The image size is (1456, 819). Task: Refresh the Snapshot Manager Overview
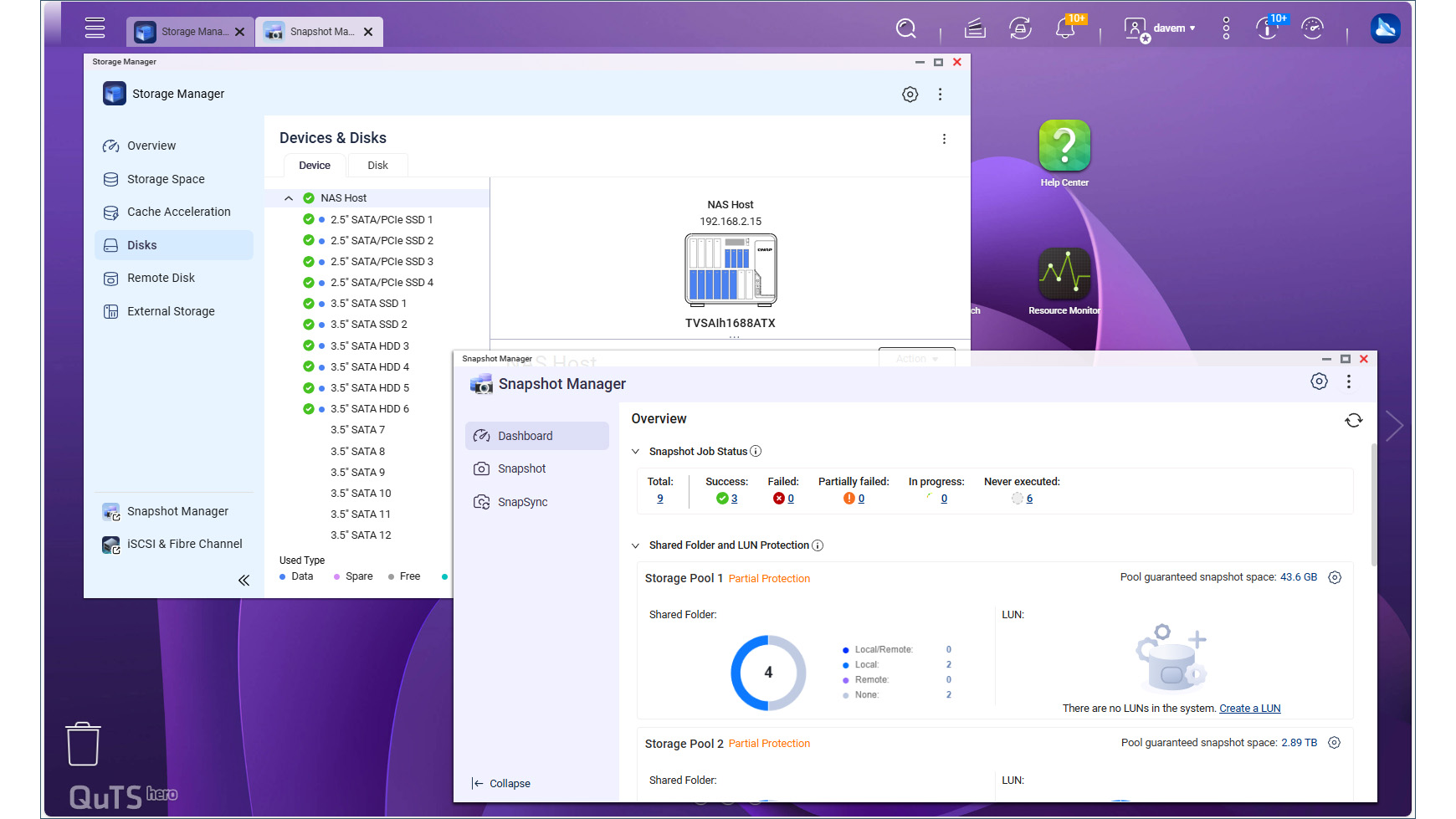click(1354, 420)
